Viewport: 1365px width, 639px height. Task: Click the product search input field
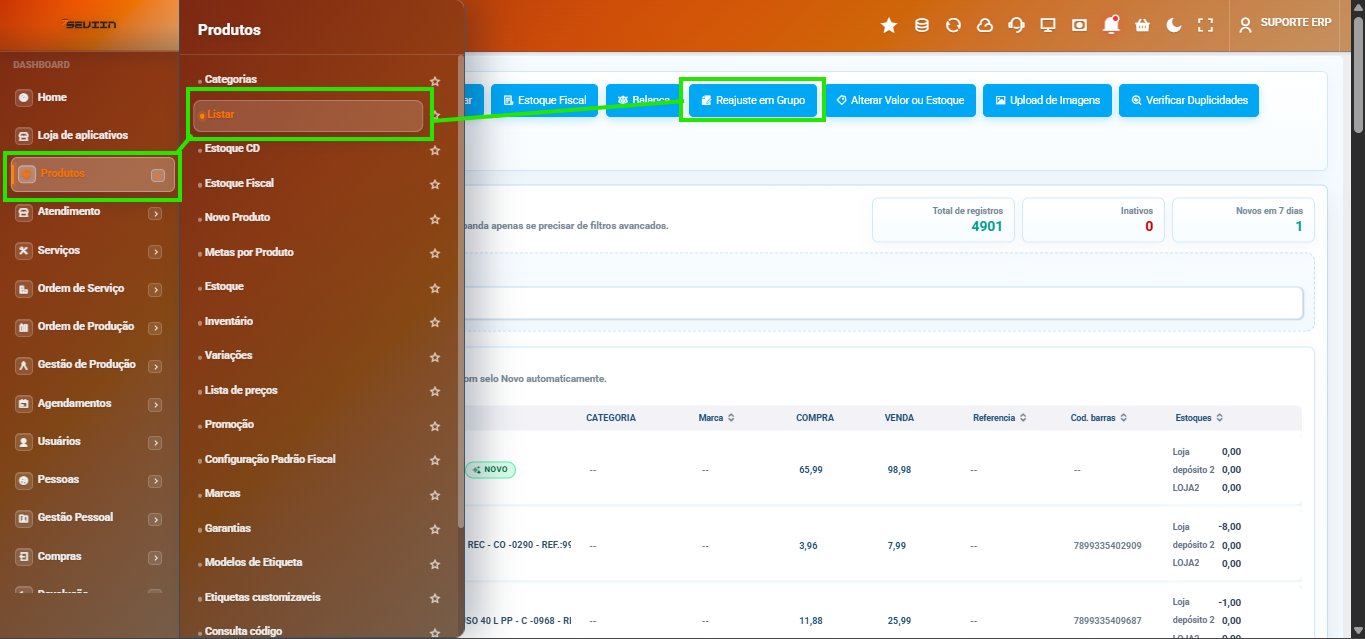[x=883, y=304]
